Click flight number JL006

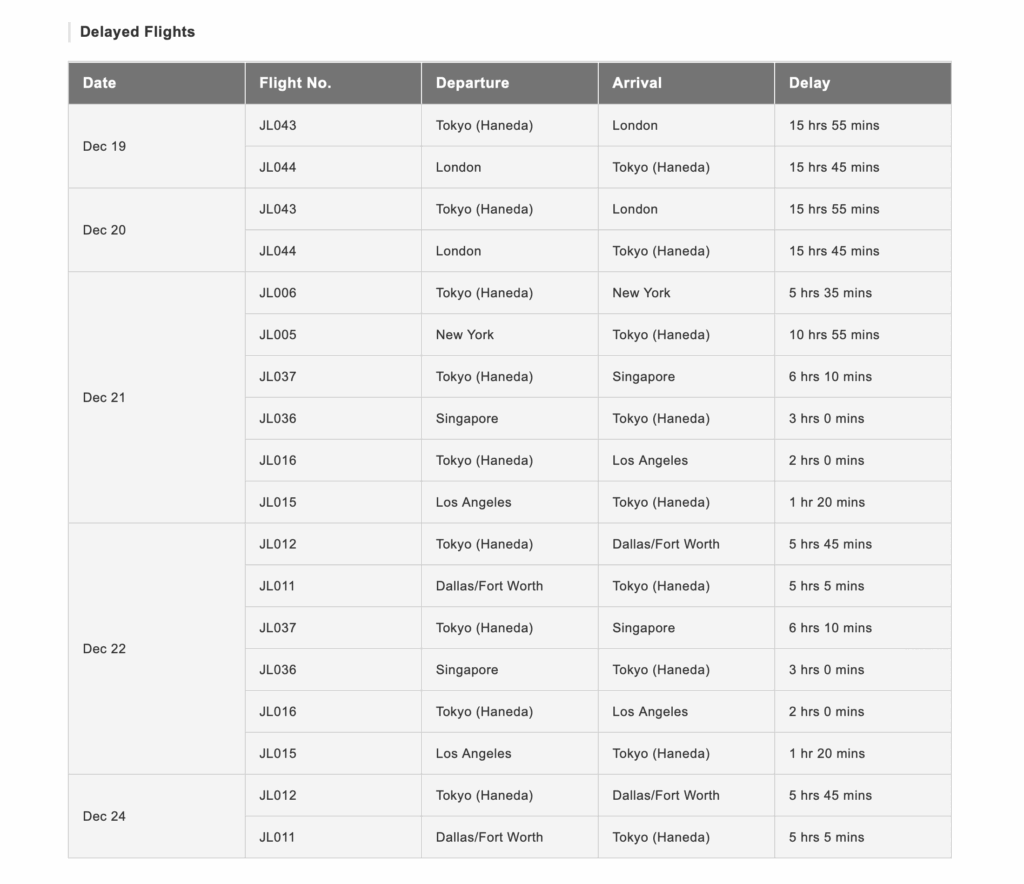[278, 293]
